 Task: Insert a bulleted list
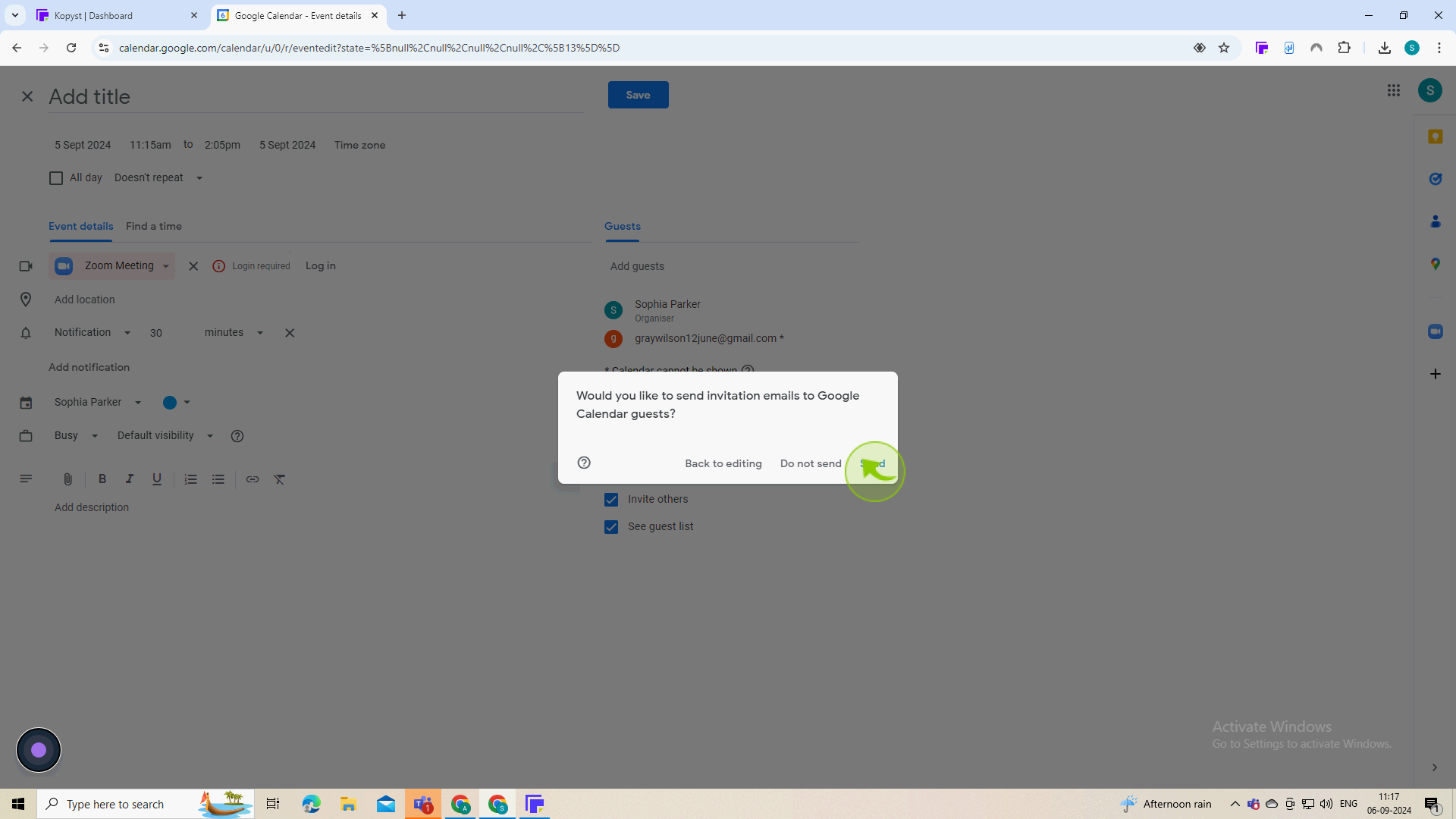click(x=218, y=479)
